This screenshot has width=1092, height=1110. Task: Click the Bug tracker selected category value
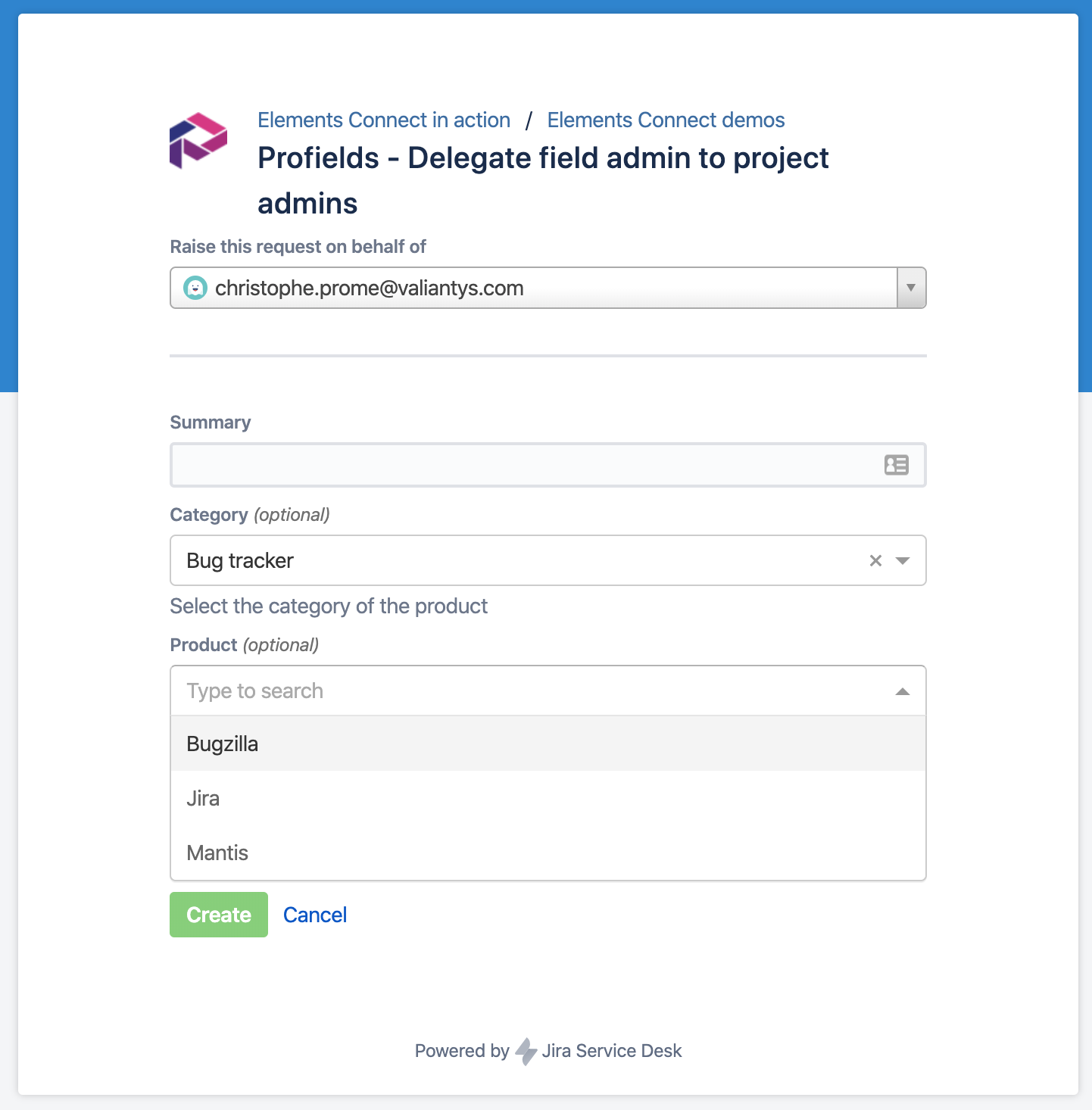pos(240,560)
